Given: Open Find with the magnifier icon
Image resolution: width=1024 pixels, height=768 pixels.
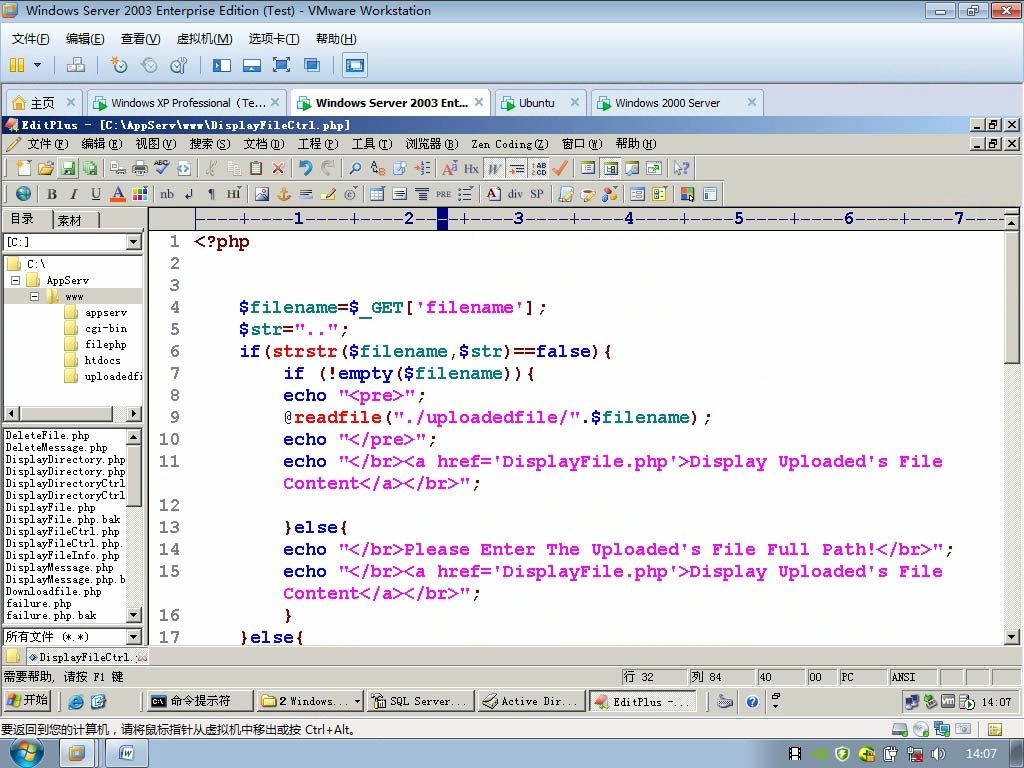Looking at the screenshot, I should (355, 168).
